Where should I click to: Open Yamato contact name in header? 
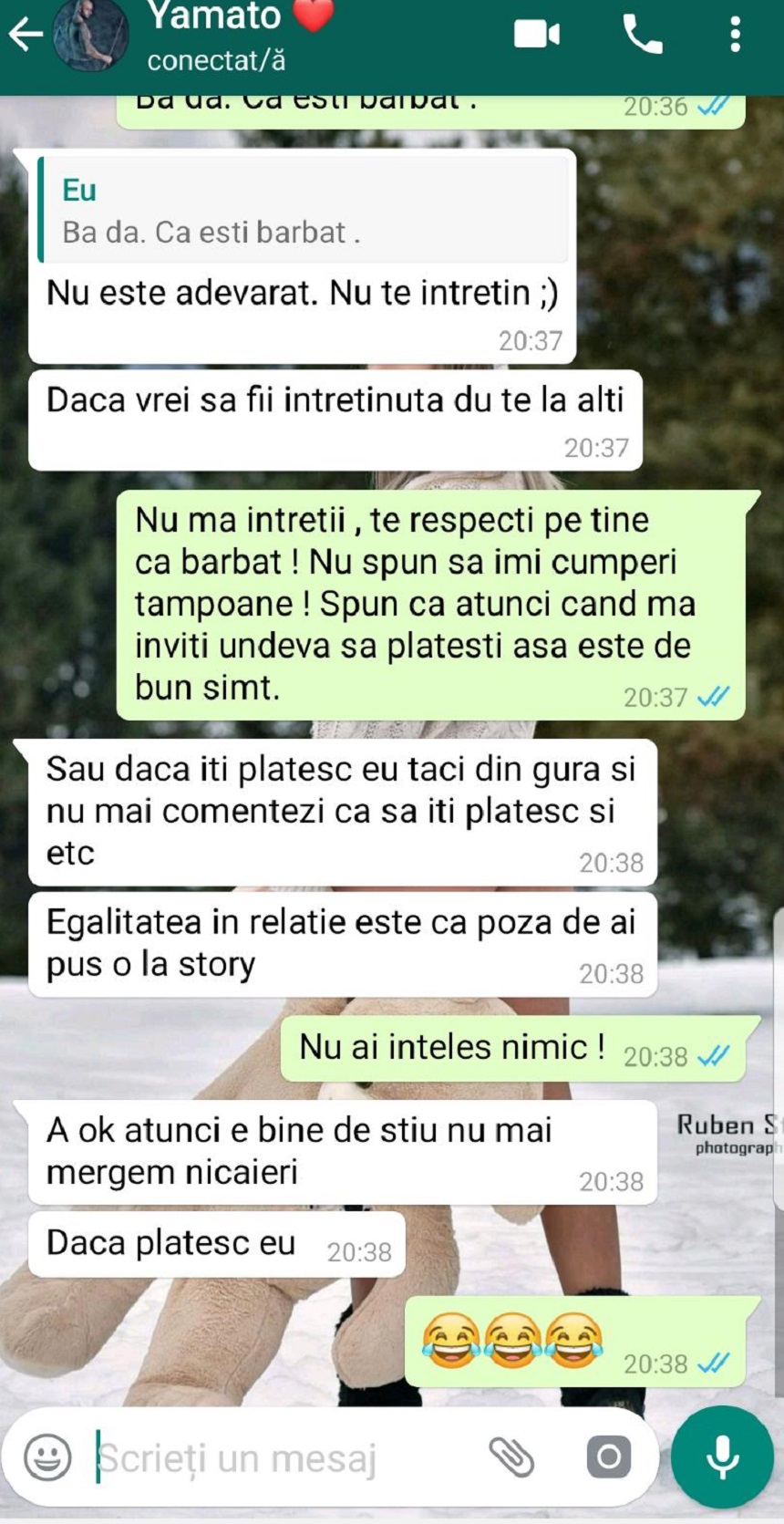[x=215, y=16]
